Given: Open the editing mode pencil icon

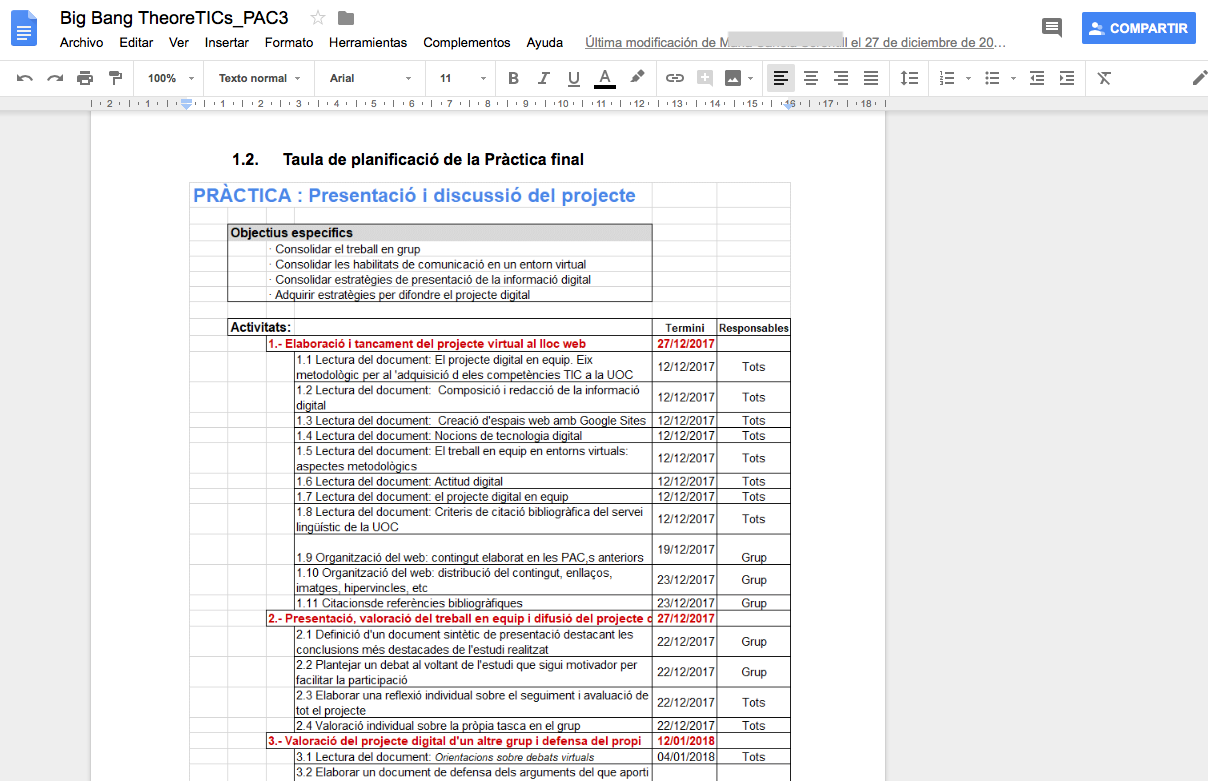Looking at the screenshot, I should [1199, 78].
